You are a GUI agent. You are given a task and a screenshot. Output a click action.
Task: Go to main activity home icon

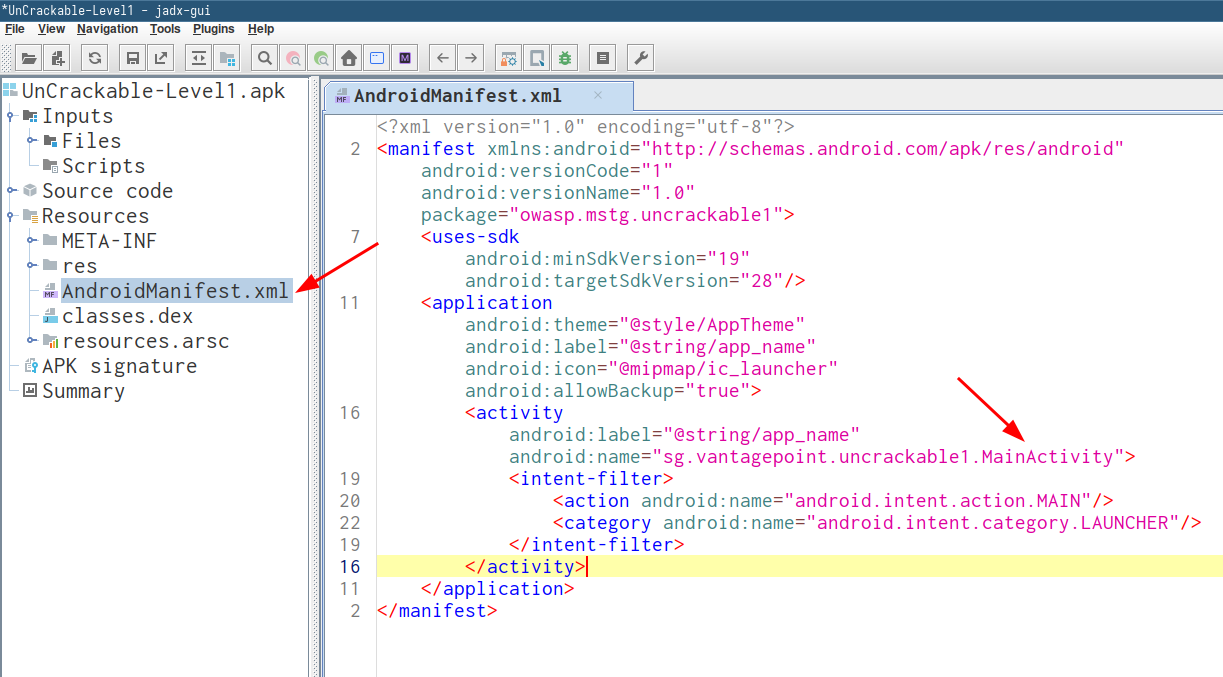tap(349, 57)
